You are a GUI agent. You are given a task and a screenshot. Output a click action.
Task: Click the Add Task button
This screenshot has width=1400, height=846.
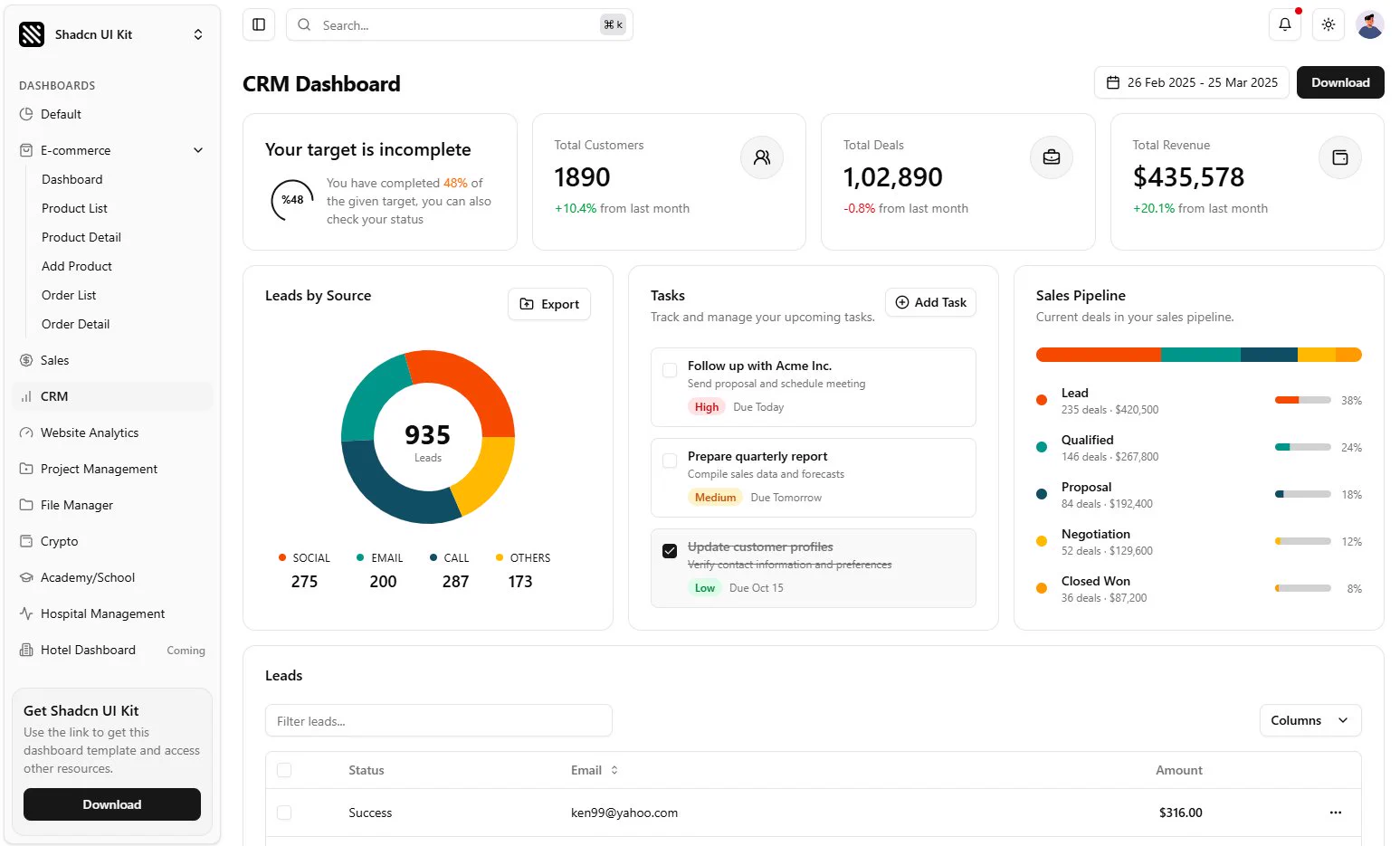click(x=930, y=302)
